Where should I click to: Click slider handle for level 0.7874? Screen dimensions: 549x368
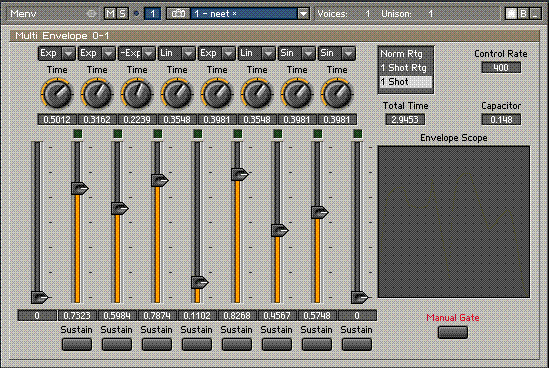point(159,180)
